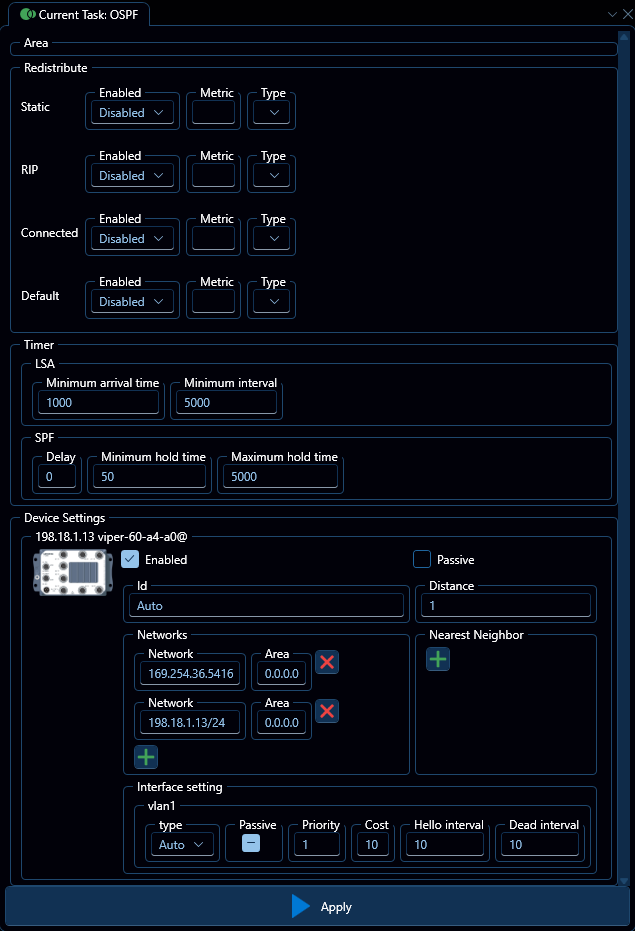Edit LSA Minimum interval field
The width and height of the screenshot is (635, 931).
tap(226, 402)
